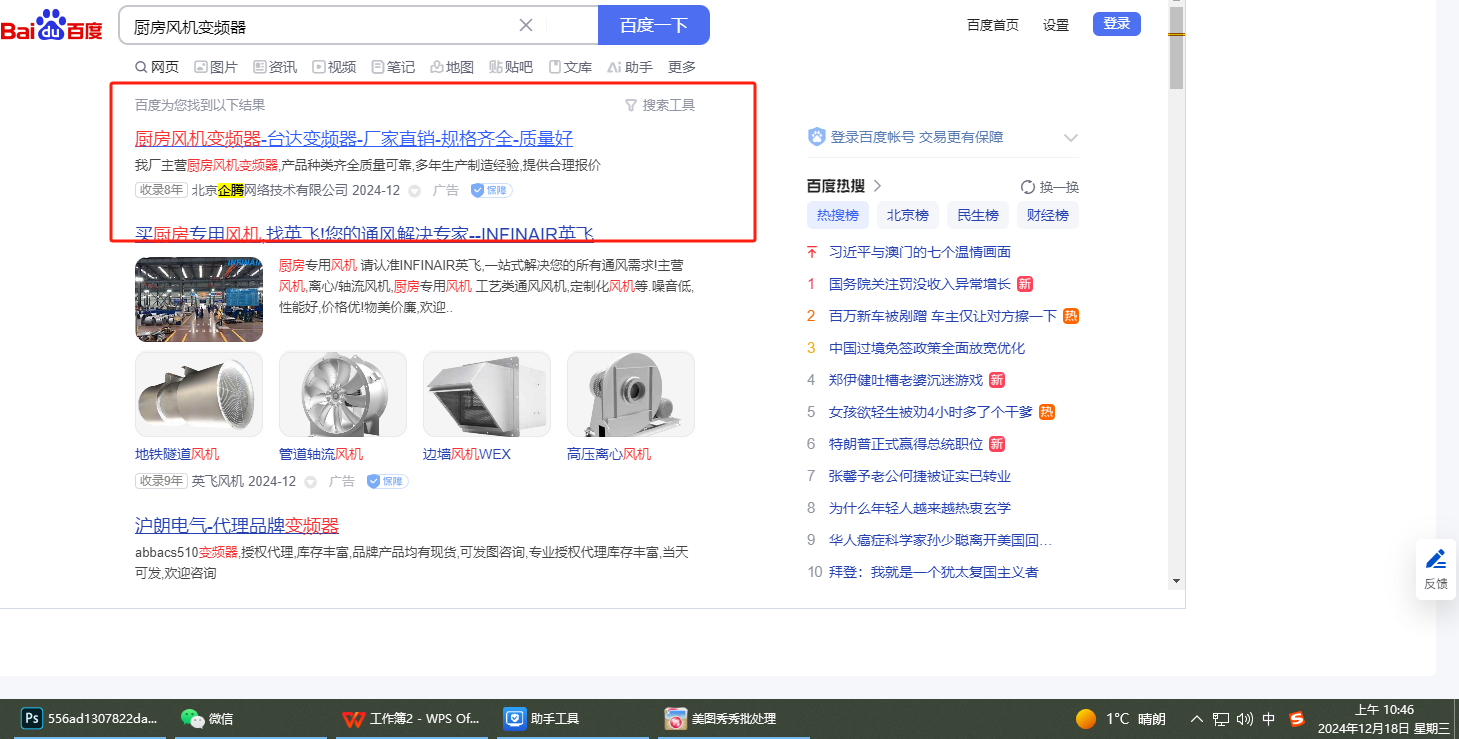Click the 反馈 feedback button
The image size is (1459, 739).
[x=1436, y=569]
